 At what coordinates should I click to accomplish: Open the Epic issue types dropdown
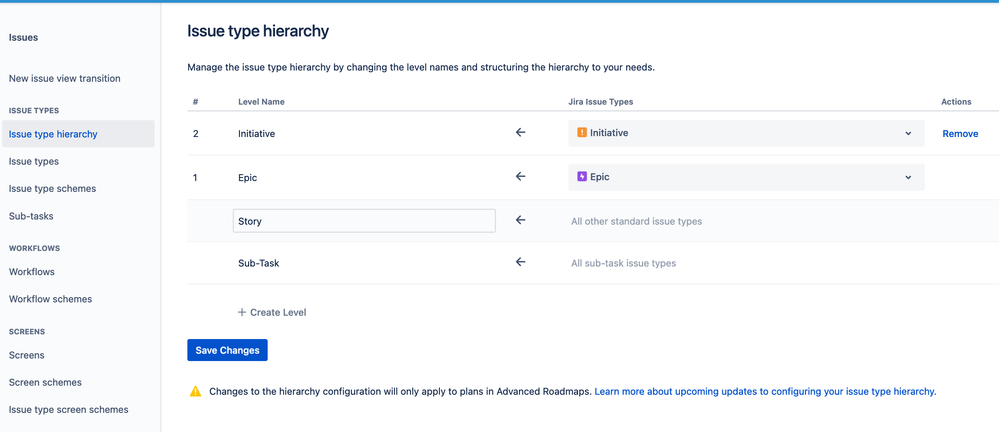(746, 177)
